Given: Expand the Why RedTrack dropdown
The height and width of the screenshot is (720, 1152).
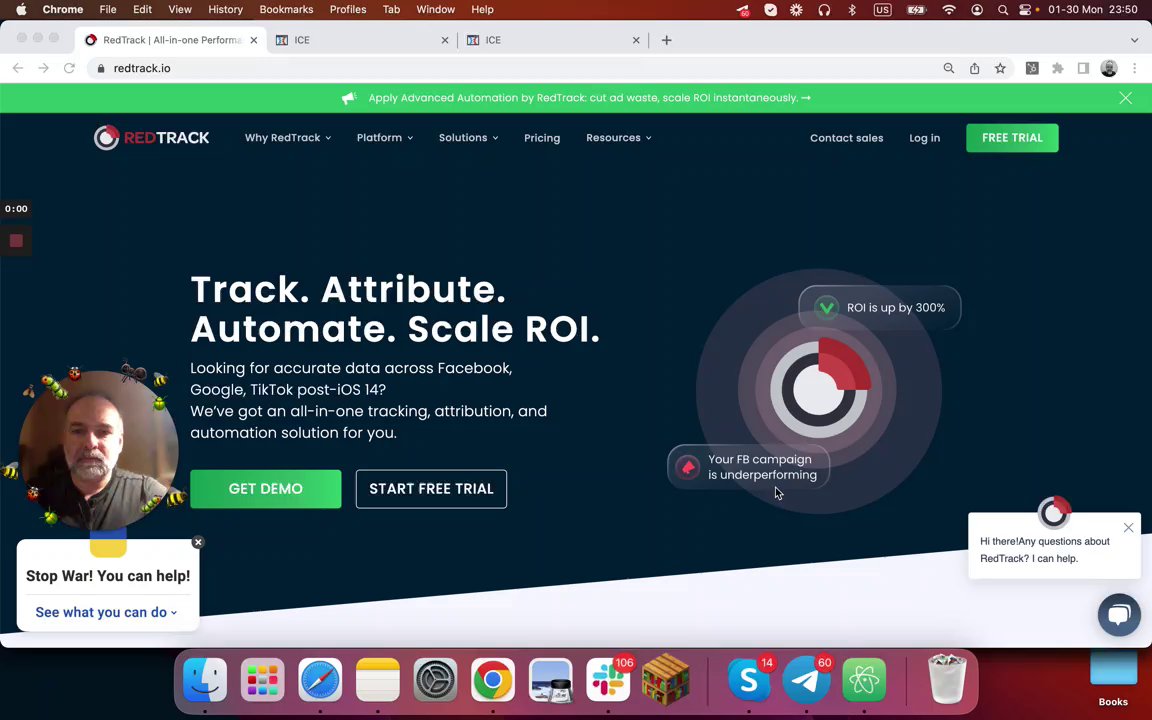Looking at the screenshot, I should (x=288, y=137).
